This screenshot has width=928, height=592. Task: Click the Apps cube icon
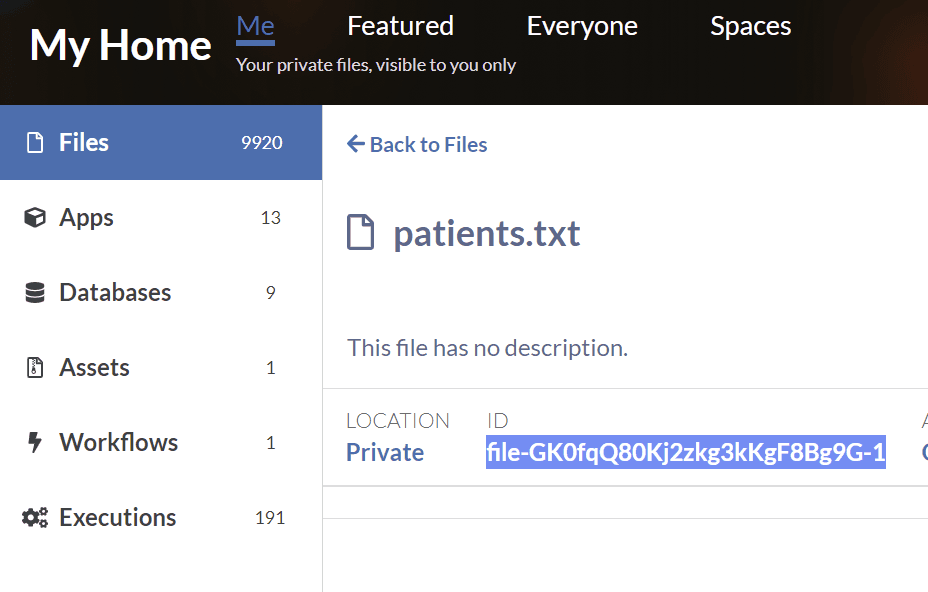coord(35,218)
